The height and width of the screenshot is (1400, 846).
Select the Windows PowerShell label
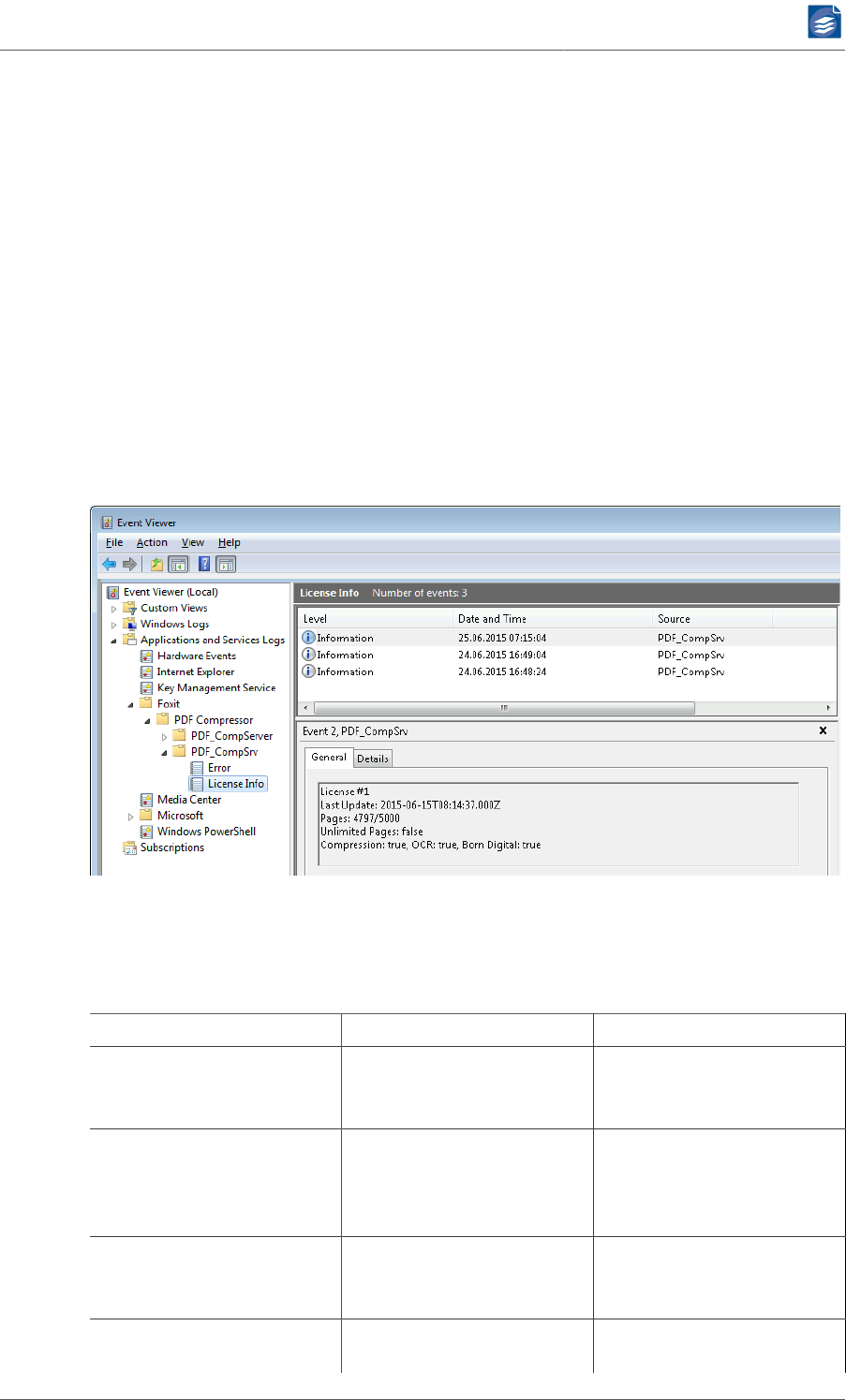[x=206, y=832]
